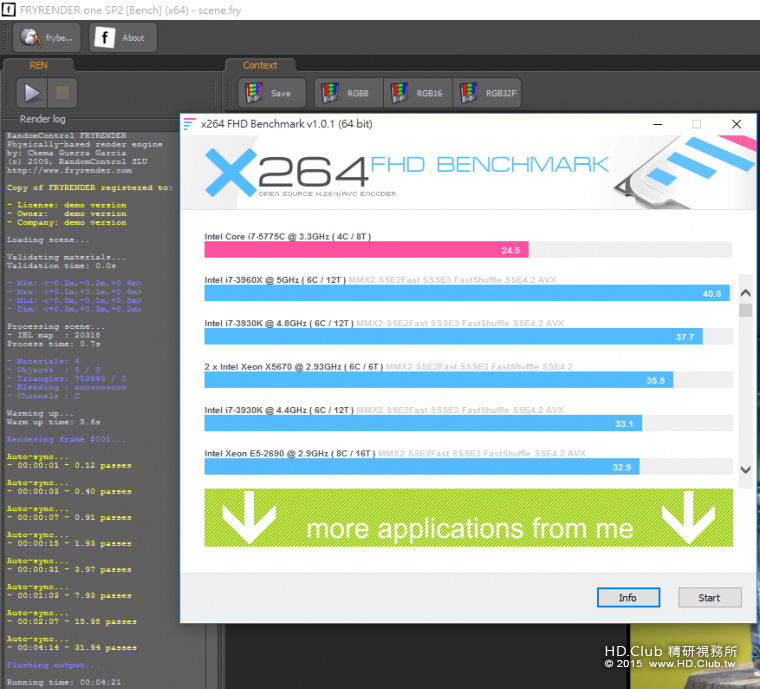760x689 pixels.
Task: Click the results list scroll down arrow
Action: pyautogui.click(x=745, y=470)
